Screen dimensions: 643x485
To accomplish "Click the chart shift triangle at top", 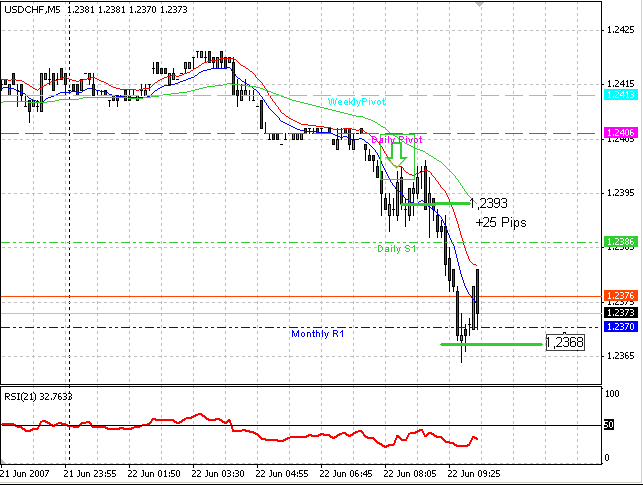I will (x=479, y=4).
